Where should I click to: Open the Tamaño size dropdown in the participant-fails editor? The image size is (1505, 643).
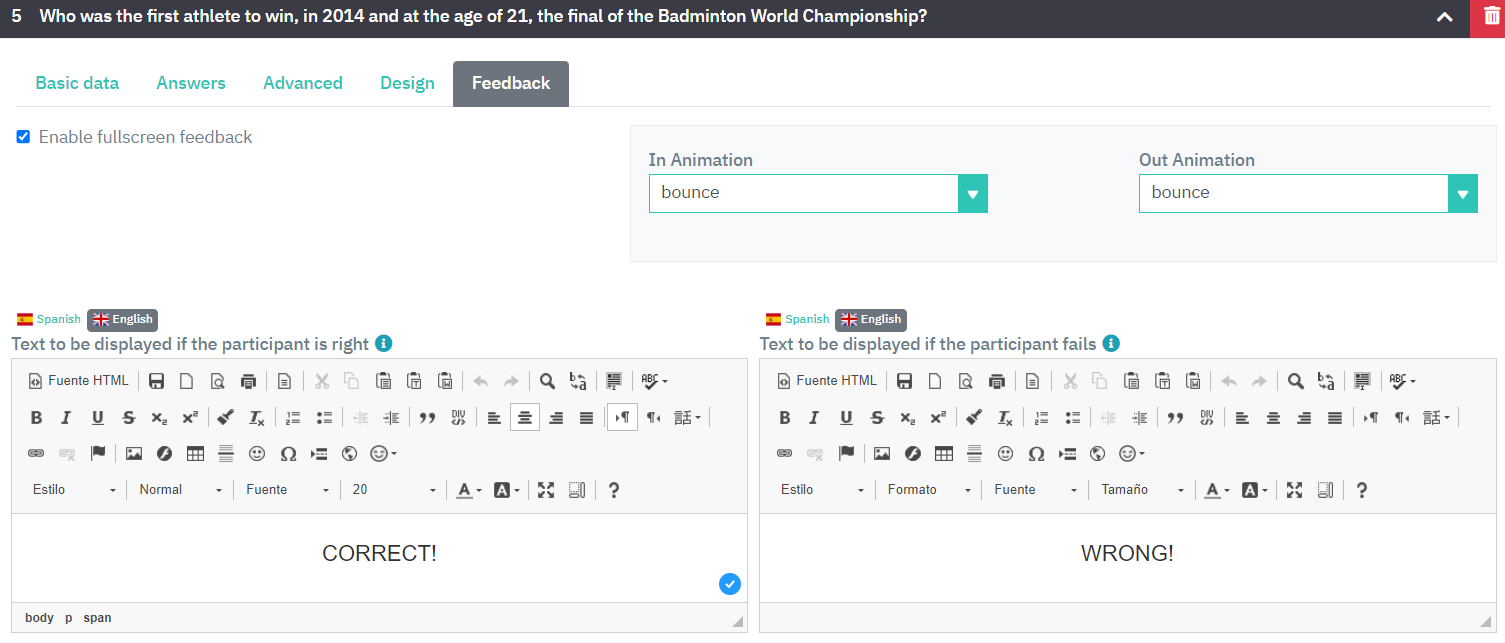(x=1142, y=490)
